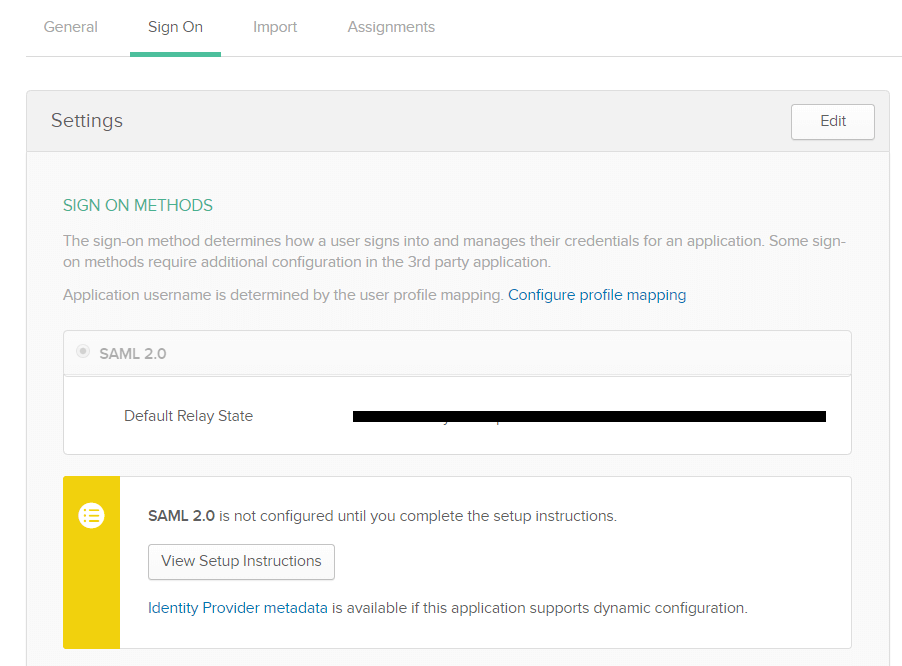Screen dimensions: 902x666
Task: Click the Edit button in Settings
Action: click(832, 121)
